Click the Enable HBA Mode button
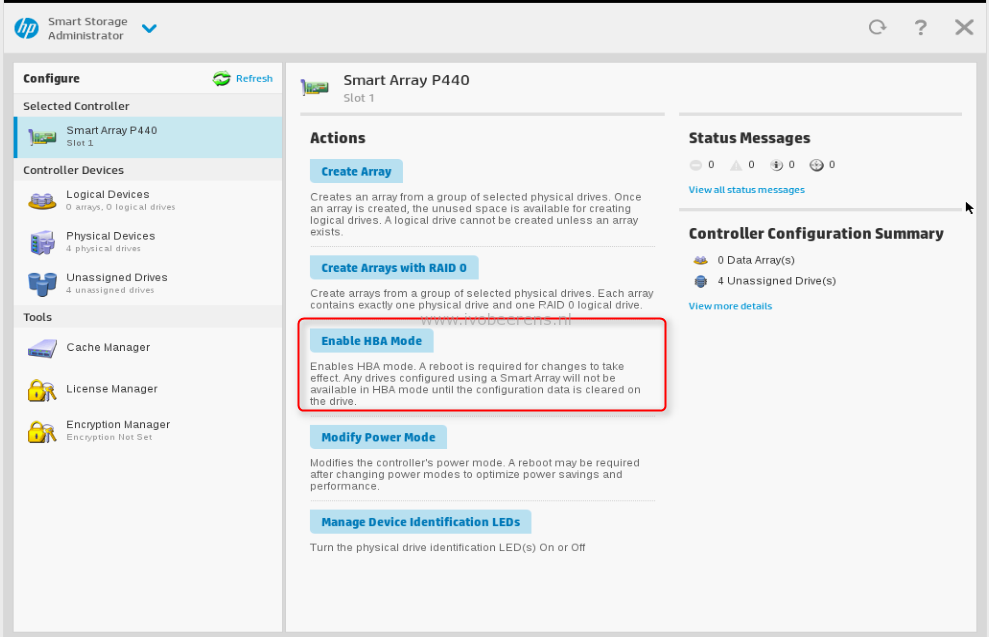Image resolution: width=989 pixels, height=637 pixels. tap(372, 341)
